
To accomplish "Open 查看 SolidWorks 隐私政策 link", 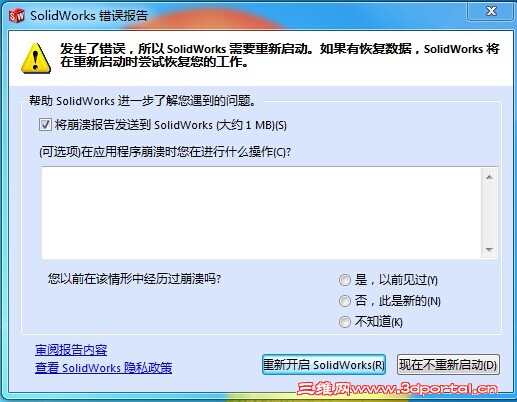I will [103, 368].
